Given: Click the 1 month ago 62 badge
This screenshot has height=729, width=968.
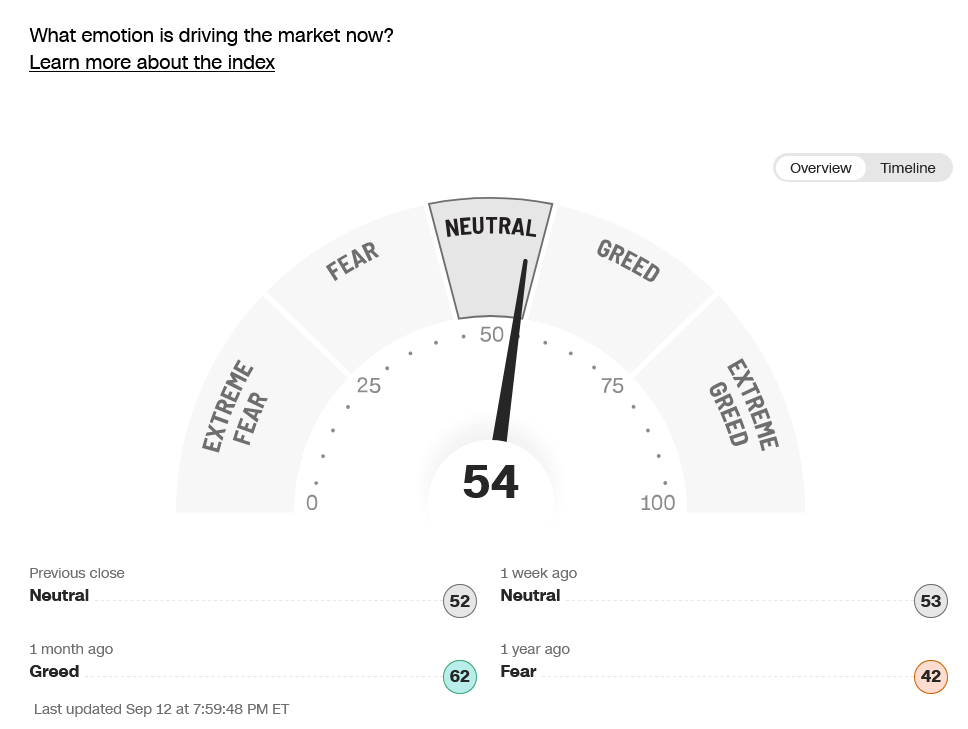Looking at the screenshot, I should tap(459, 677).
